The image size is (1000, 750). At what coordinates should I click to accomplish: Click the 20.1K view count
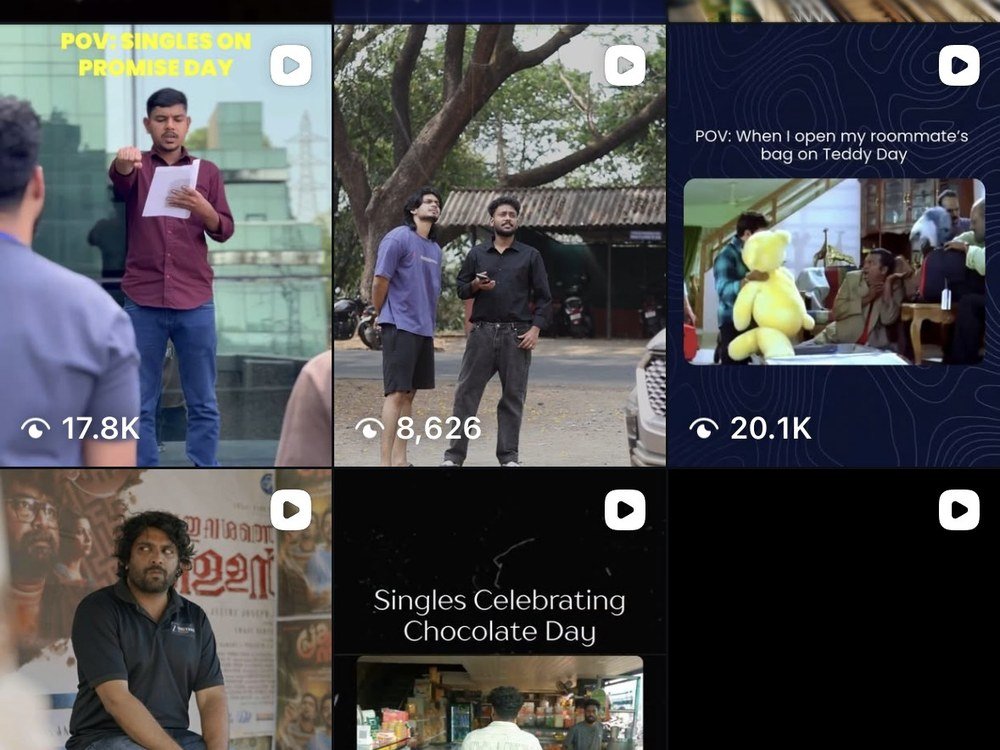[771, 428]
